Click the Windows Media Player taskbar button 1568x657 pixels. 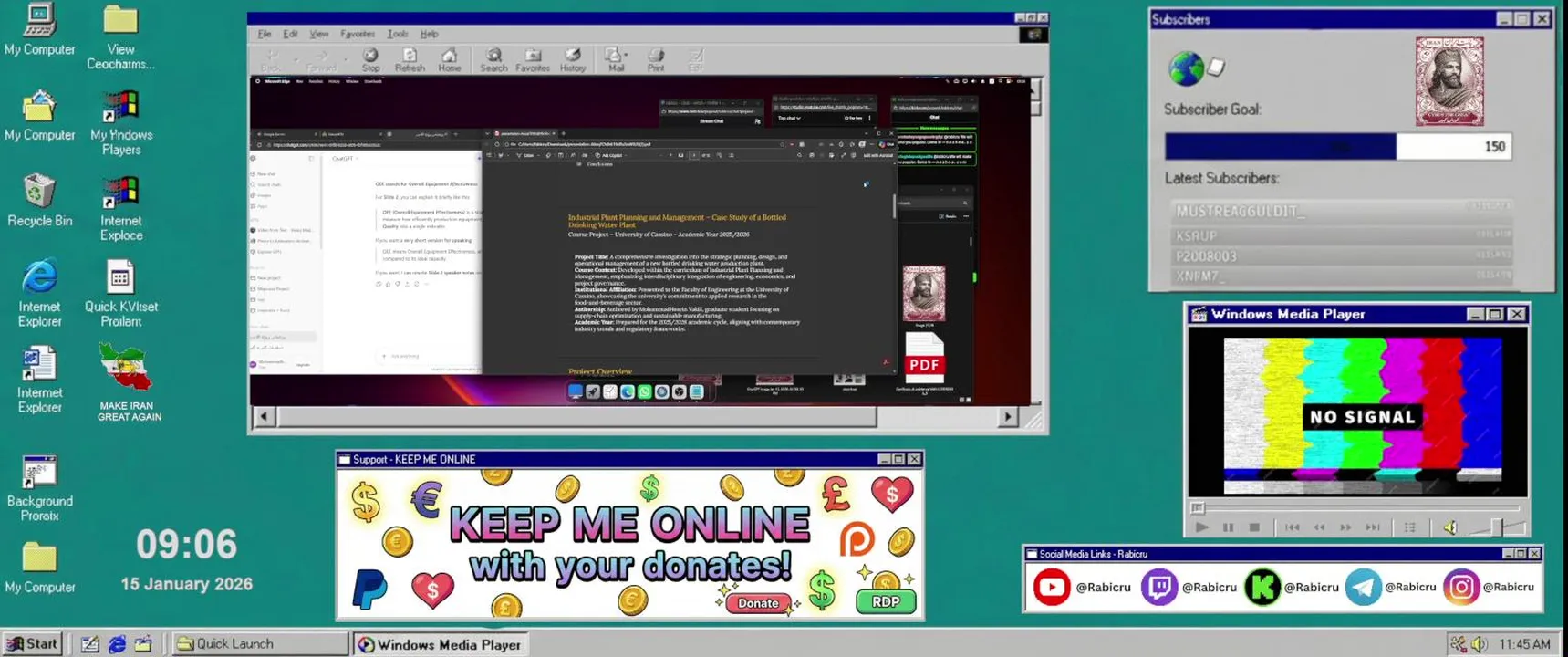pos(440,644)
